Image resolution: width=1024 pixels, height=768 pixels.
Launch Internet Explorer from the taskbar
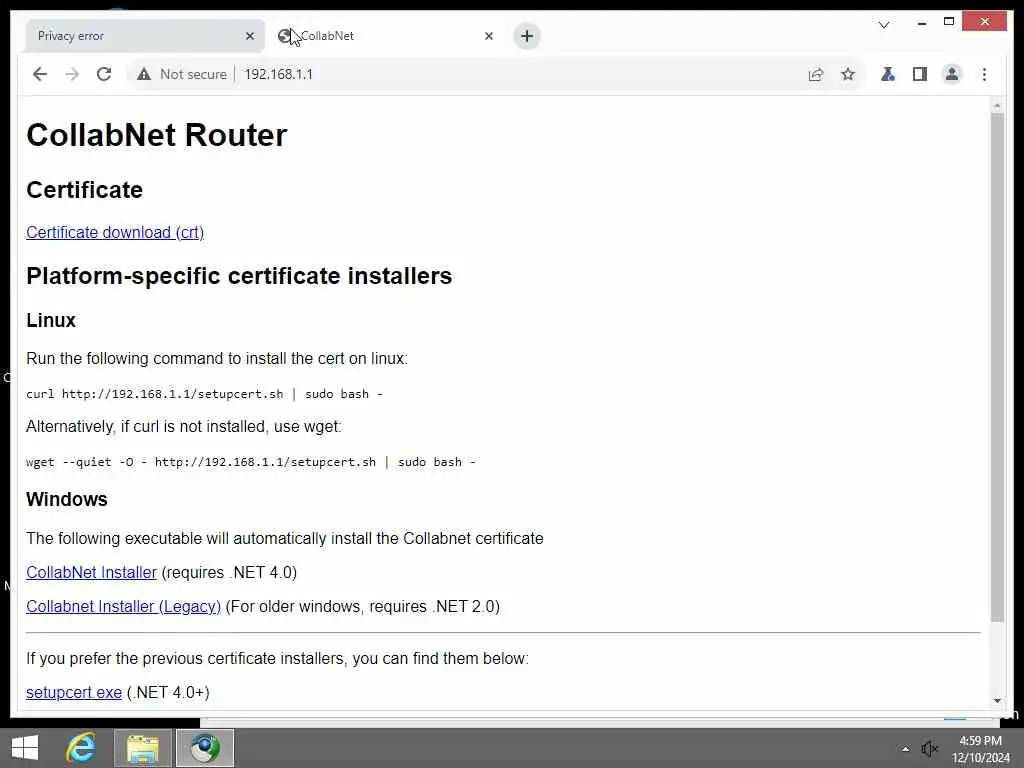[81, 748]
